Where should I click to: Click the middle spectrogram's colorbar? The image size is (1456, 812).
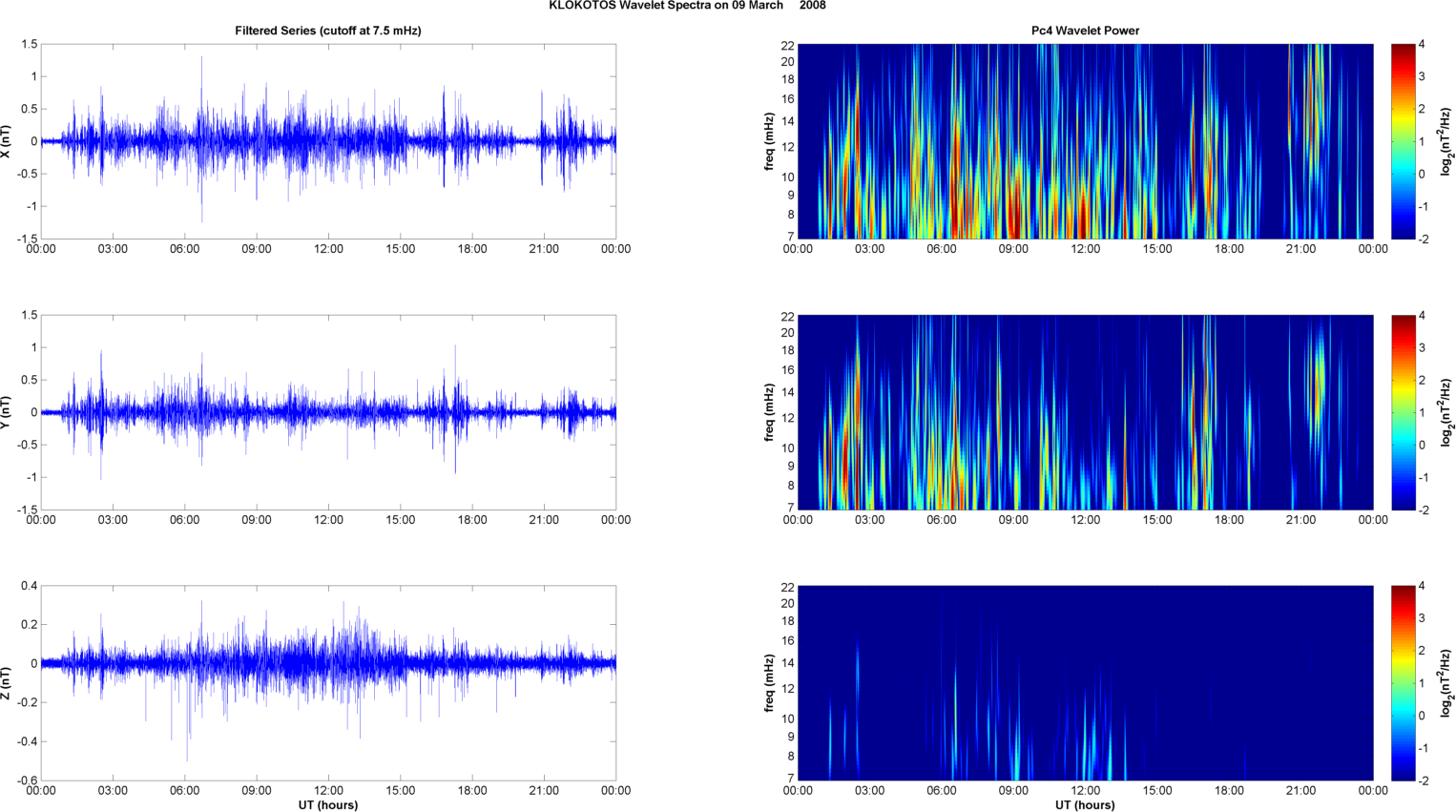1403,412
